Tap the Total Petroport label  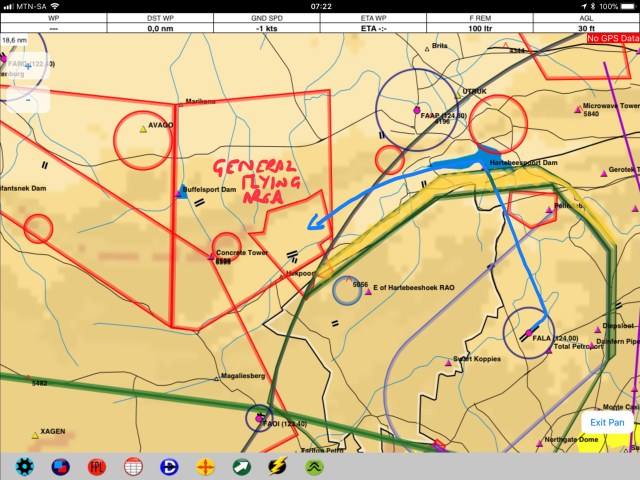tap(578, 346)
